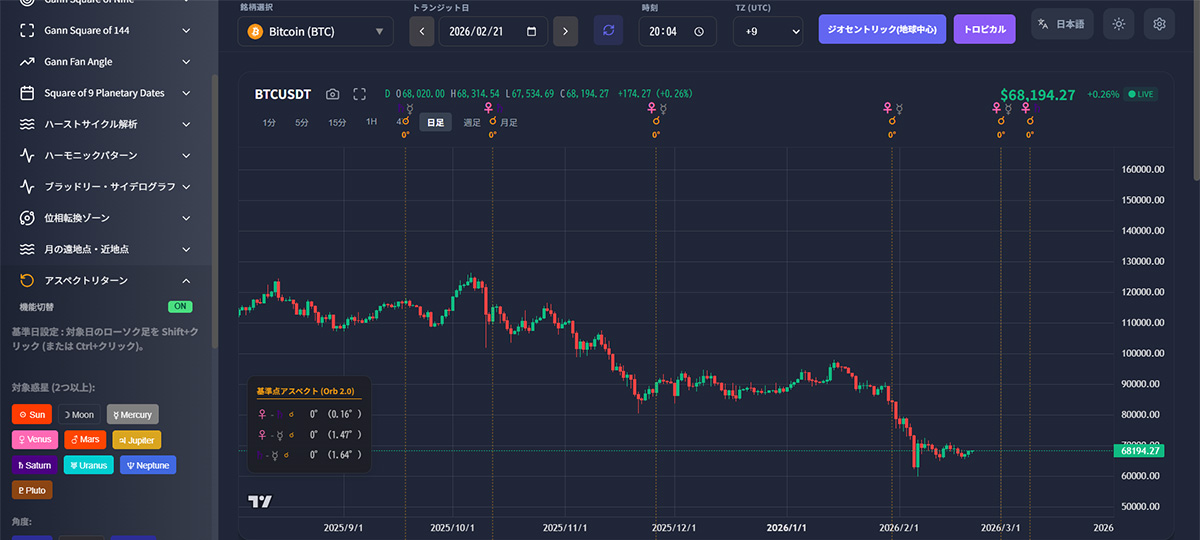The height and width of the screenshot is (540, 1200).
Task: Go to previous transit date arrow
Action: coord(422,31)
